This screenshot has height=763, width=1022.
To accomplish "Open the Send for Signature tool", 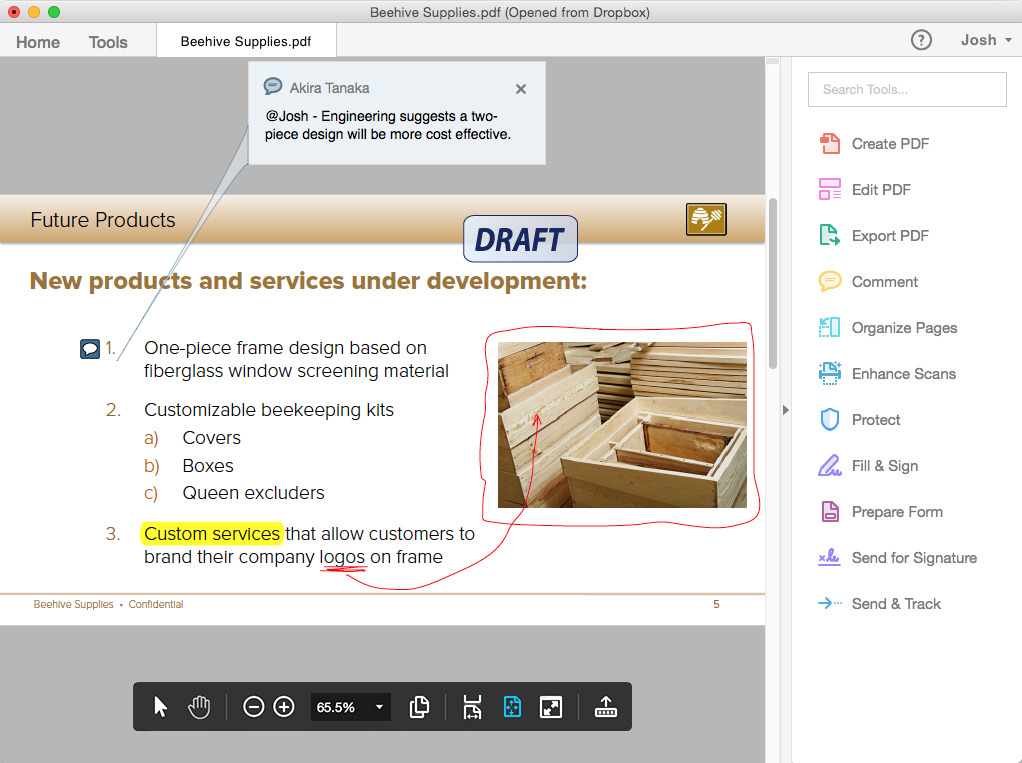I will 913,558.
